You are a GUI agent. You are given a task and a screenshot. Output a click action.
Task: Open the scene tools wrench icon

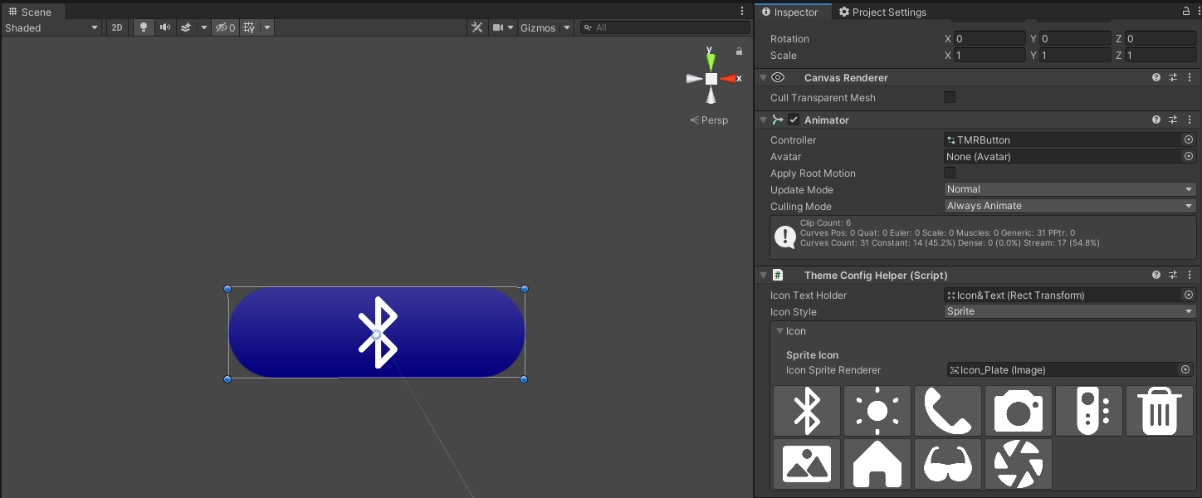477,28
